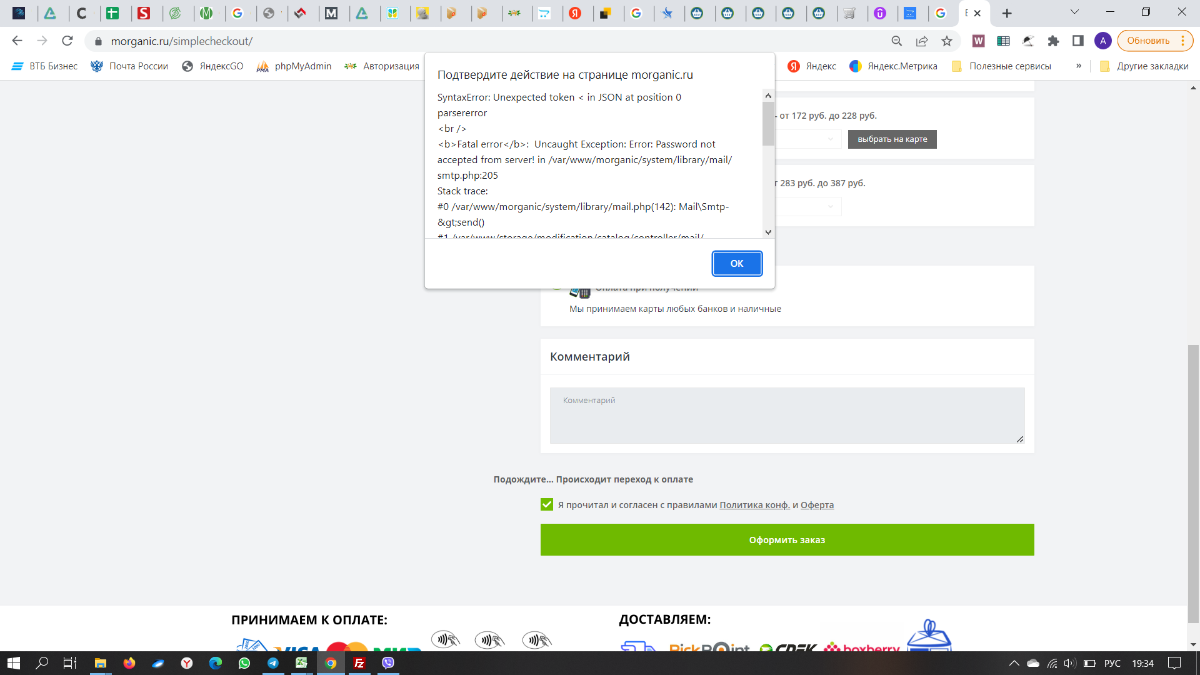Viewport: 1200px width, 675px height.
Task: Open the 'Яндекс.Метрика' bookmark
Action: [893, 66]
